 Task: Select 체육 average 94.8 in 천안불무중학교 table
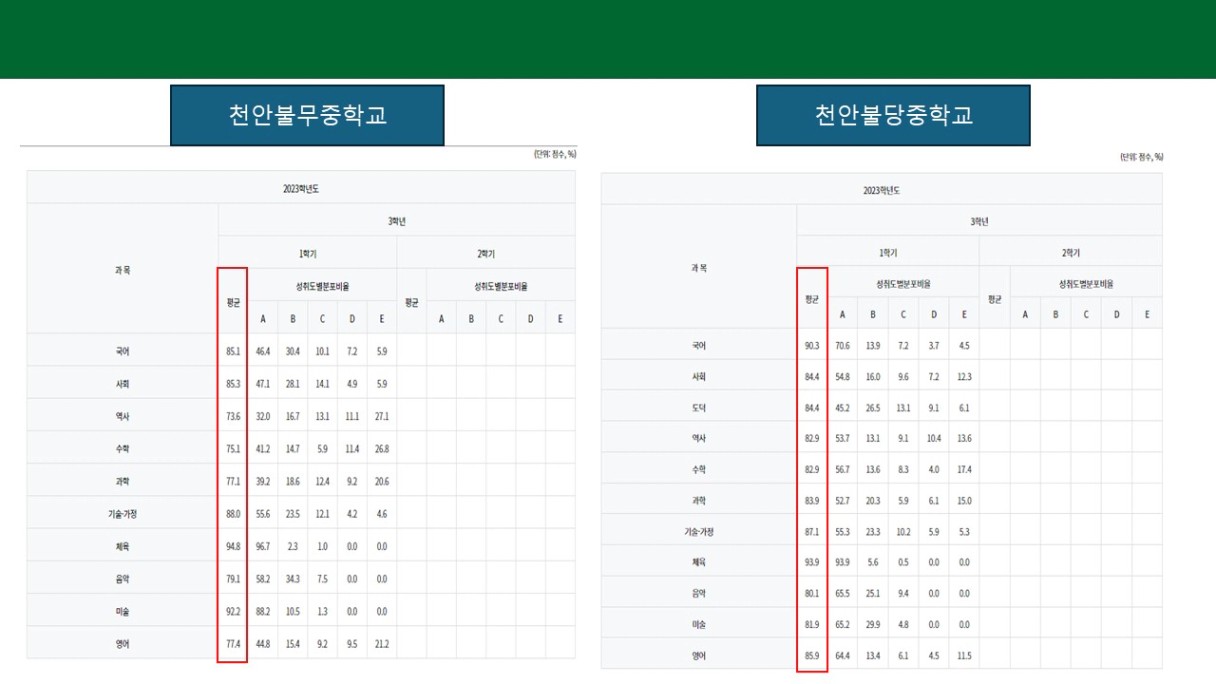[233, 547]
